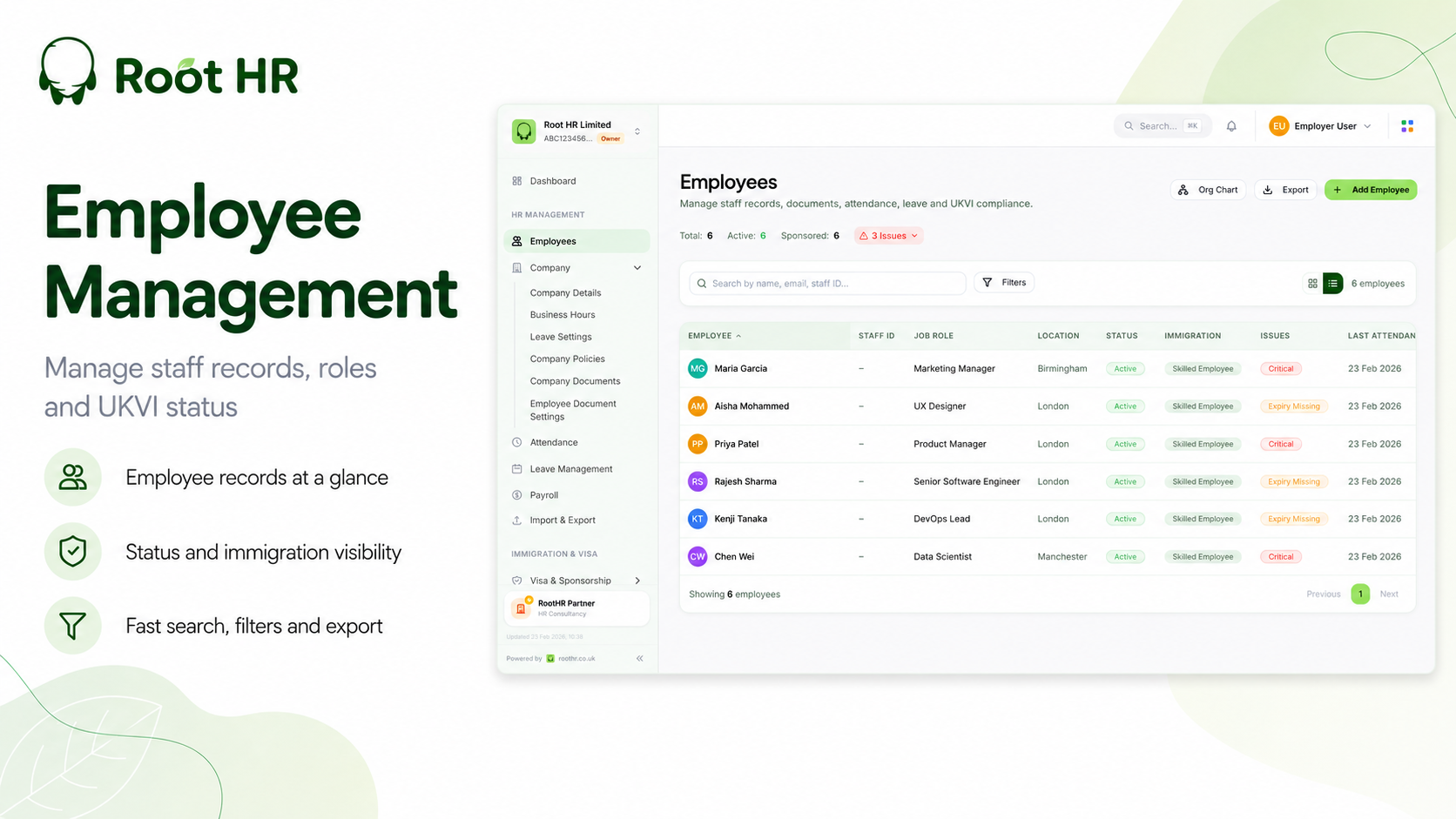Switch to list view icon
Viewport: 1456px width, 819px height.
pos(1332,284)
